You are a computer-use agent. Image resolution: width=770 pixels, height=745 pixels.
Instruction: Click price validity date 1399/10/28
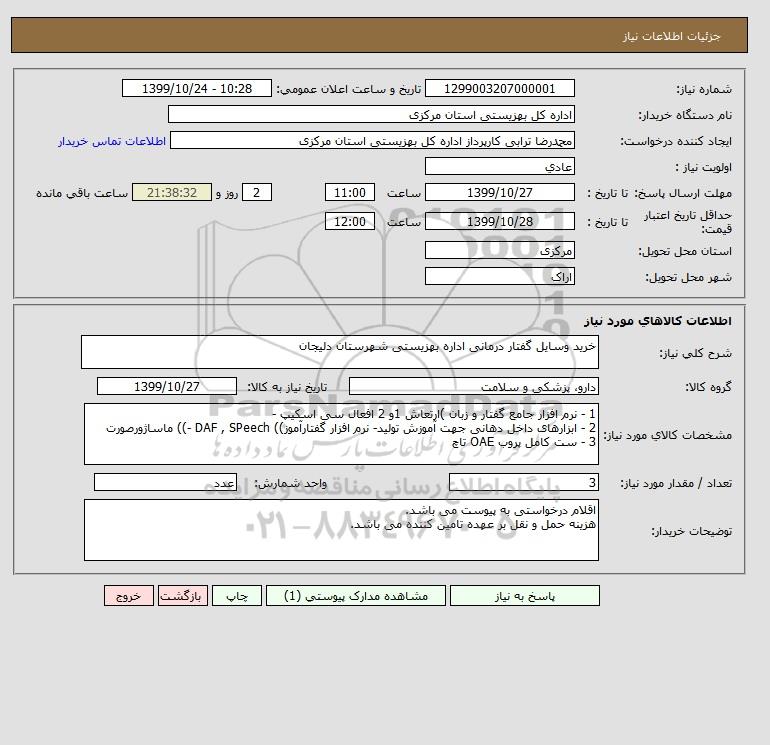coord(499,221)
